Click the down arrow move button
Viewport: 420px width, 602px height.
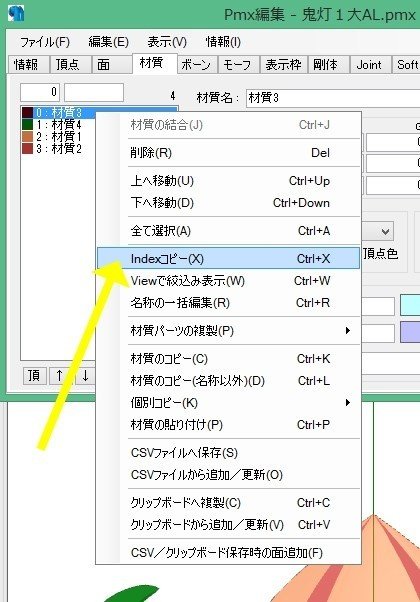click(x=85, y=376)
